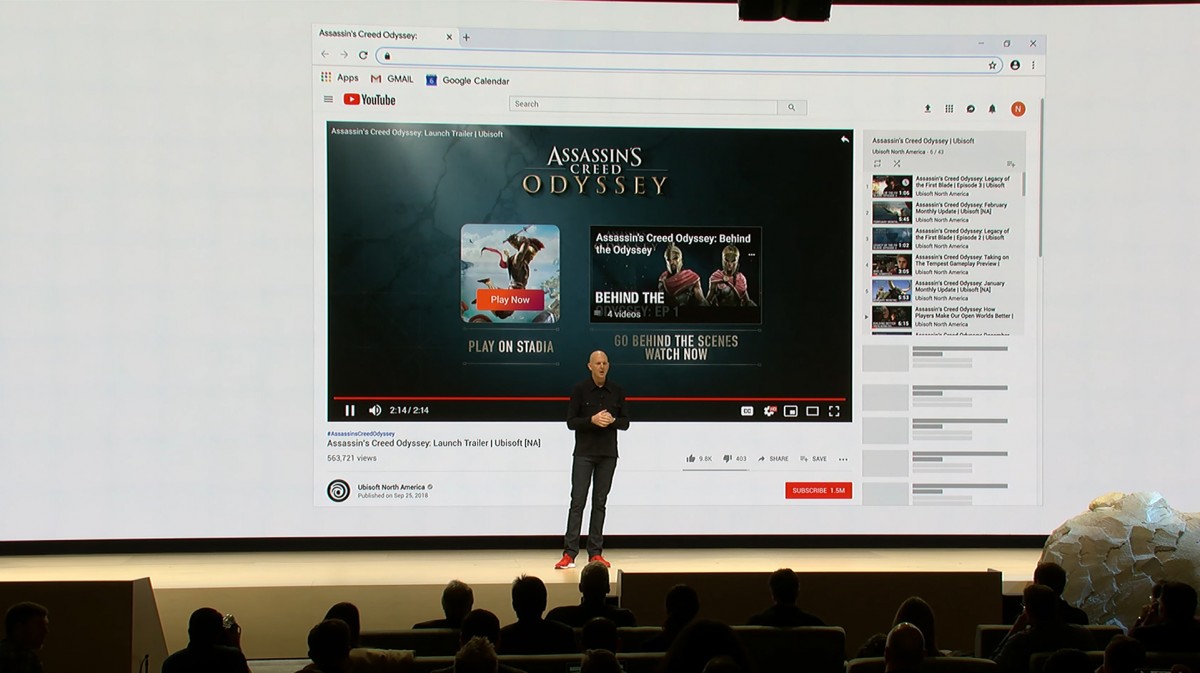
Task: Go to YouTube home via the logo
Action: [369, 99]
